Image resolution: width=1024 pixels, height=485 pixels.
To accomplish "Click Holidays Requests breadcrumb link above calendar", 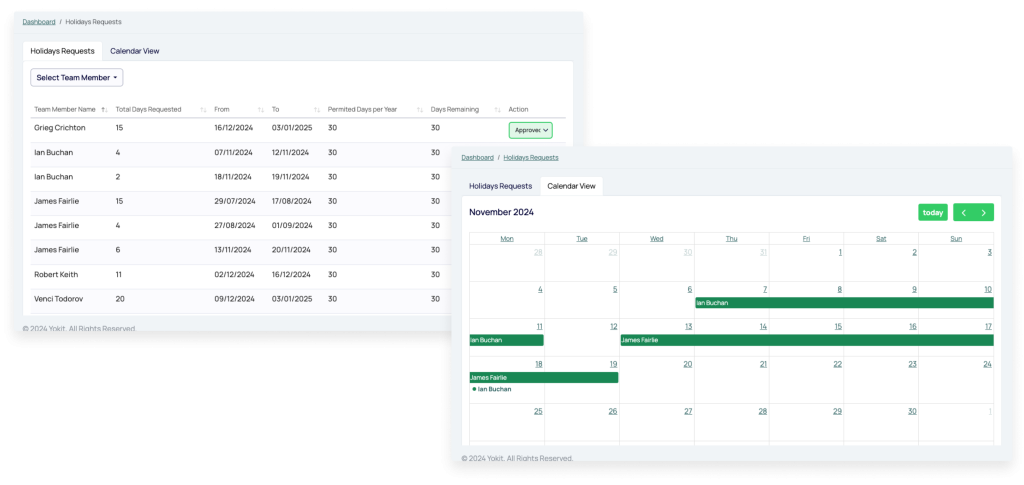I will click(531, 157).
